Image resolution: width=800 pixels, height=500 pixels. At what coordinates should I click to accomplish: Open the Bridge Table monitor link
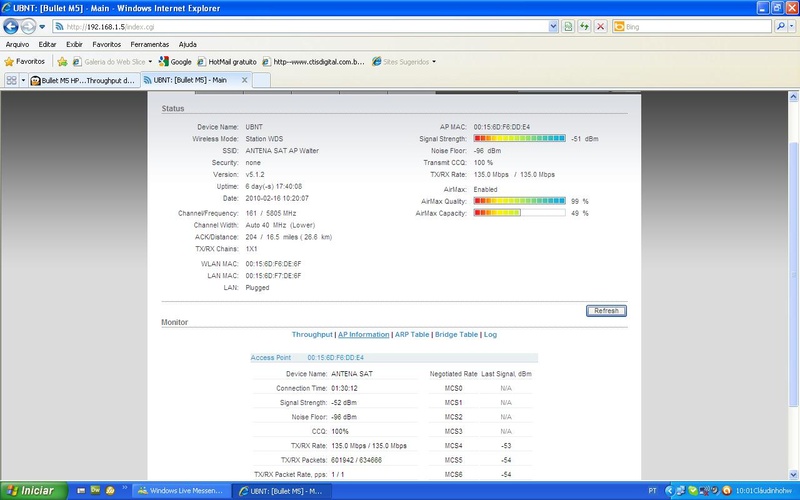[x=456, y=335]
